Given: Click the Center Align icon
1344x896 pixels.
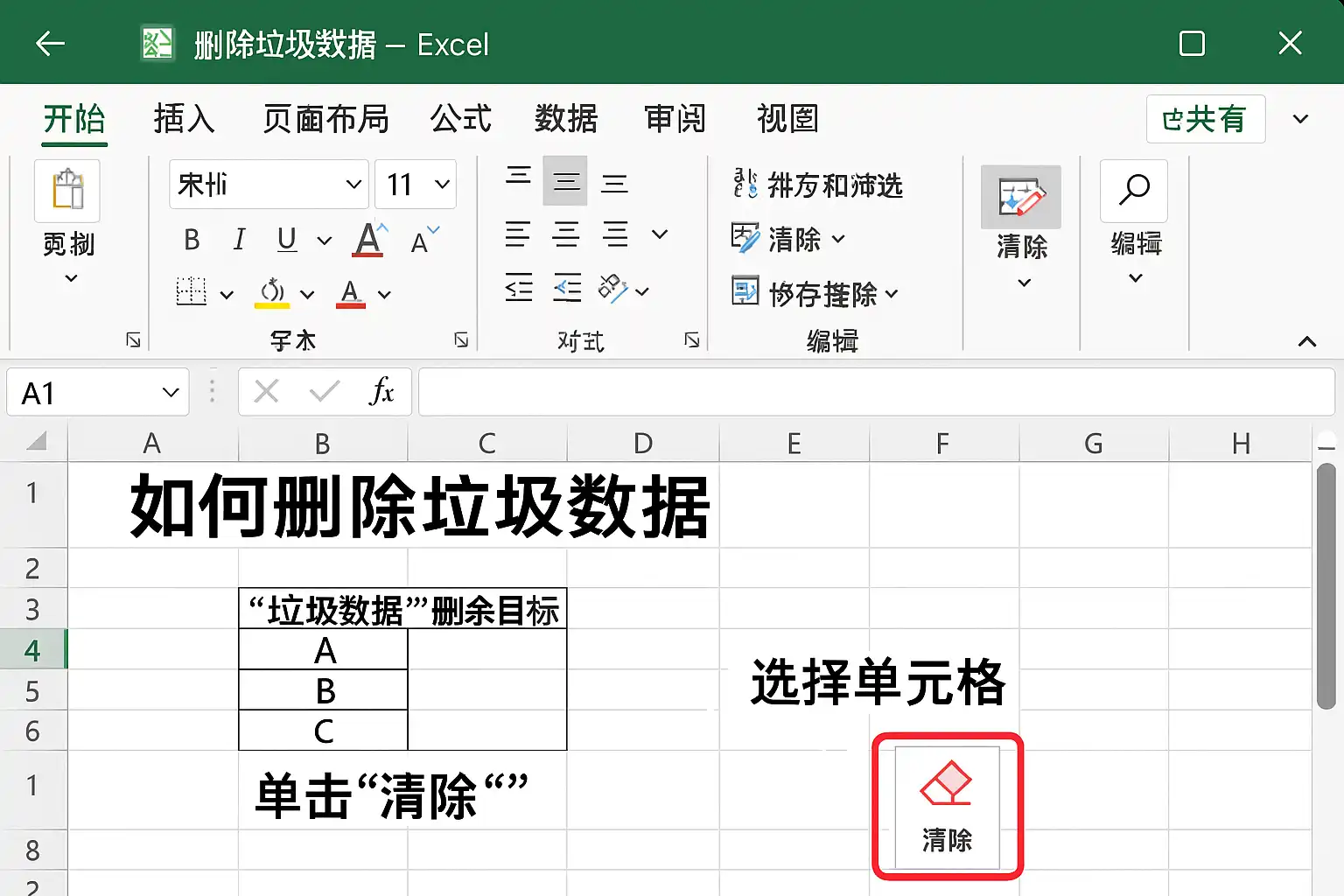Looking at the screenshot, I should click(x=566, y=234).
